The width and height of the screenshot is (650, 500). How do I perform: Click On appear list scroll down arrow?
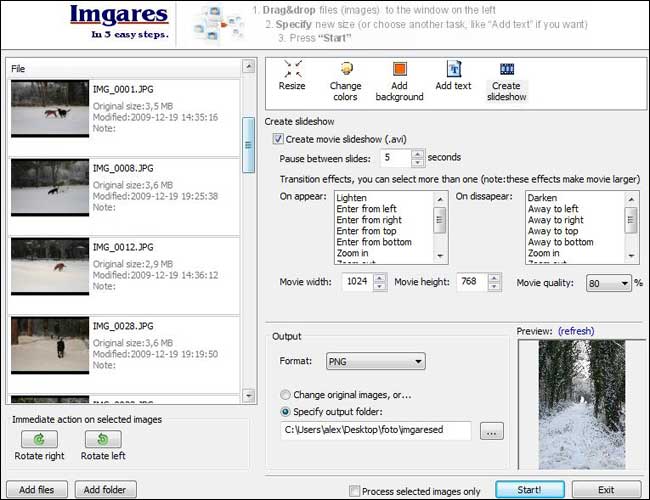440,256
